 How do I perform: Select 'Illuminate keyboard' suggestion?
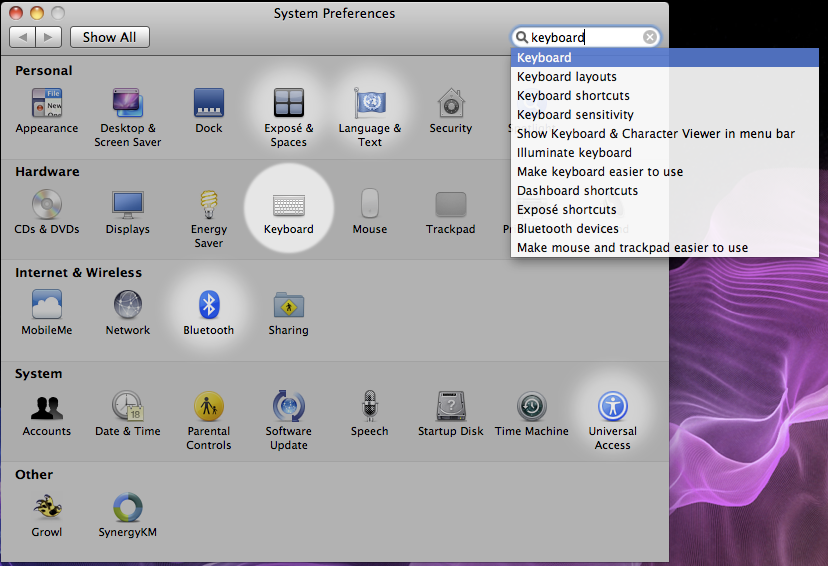pyautogui.click(x=665, y=153)
